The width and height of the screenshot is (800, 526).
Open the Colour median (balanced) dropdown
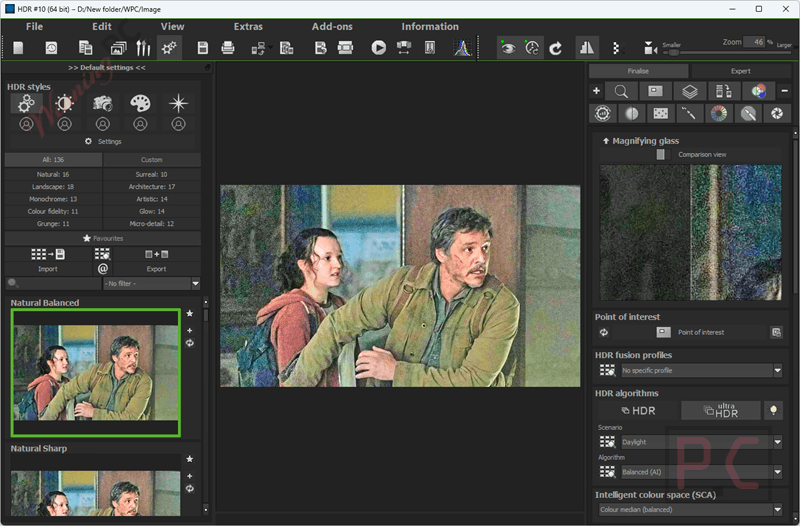point(691,509)
